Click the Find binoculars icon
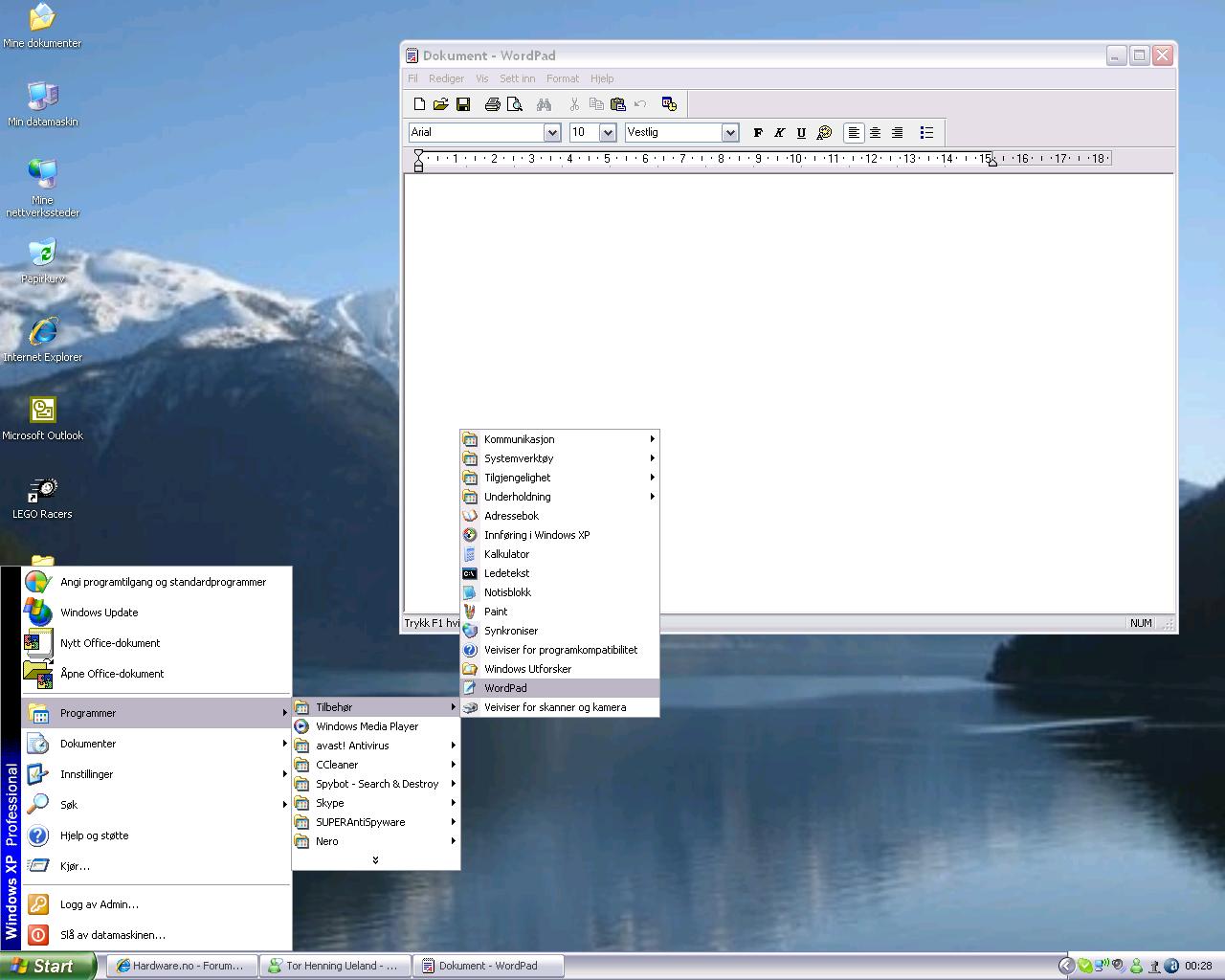The image size is (1225, 980). [544, 104]
